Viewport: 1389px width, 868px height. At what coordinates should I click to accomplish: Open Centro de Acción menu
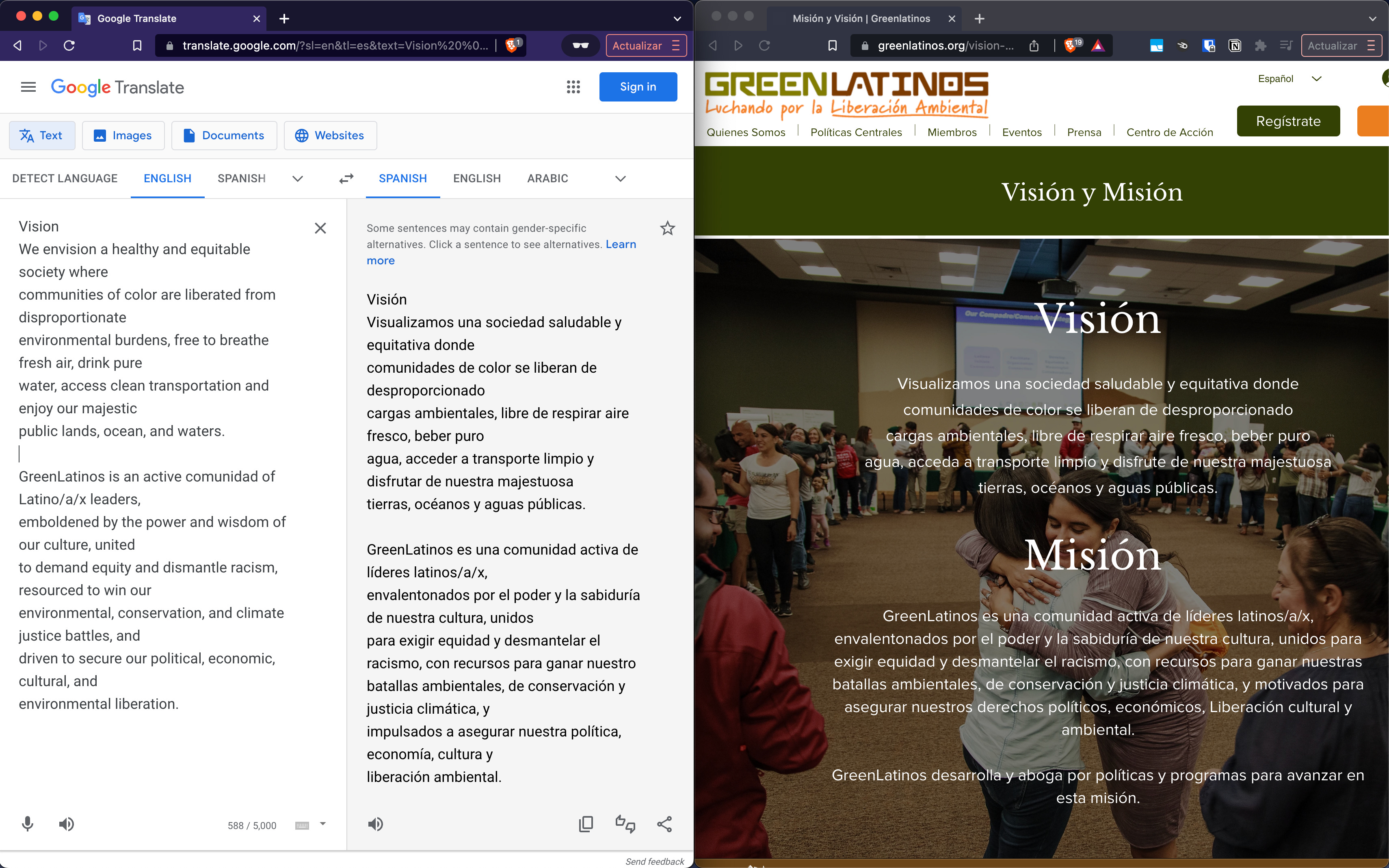[x=1170, y=132]
